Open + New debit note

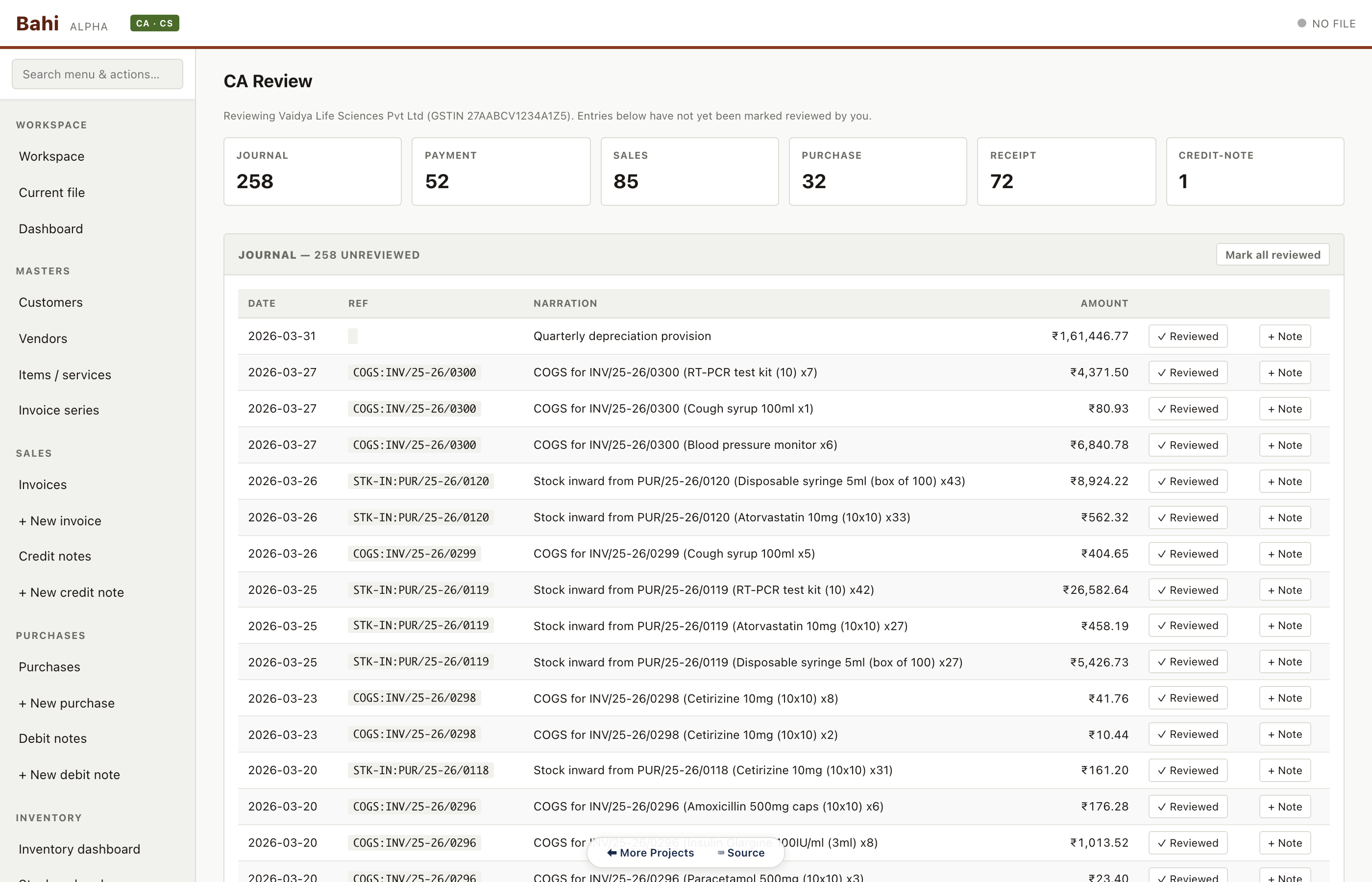pyautogui.click(x=69, y=774)
